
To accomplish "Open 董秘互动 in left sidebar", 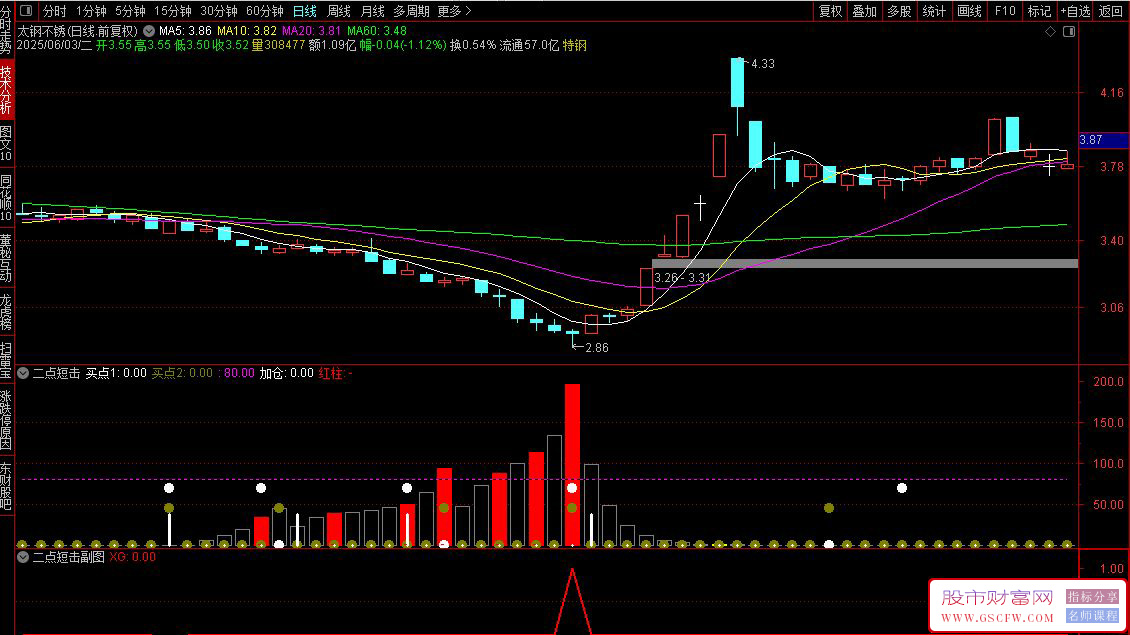I will pos(6,257).
